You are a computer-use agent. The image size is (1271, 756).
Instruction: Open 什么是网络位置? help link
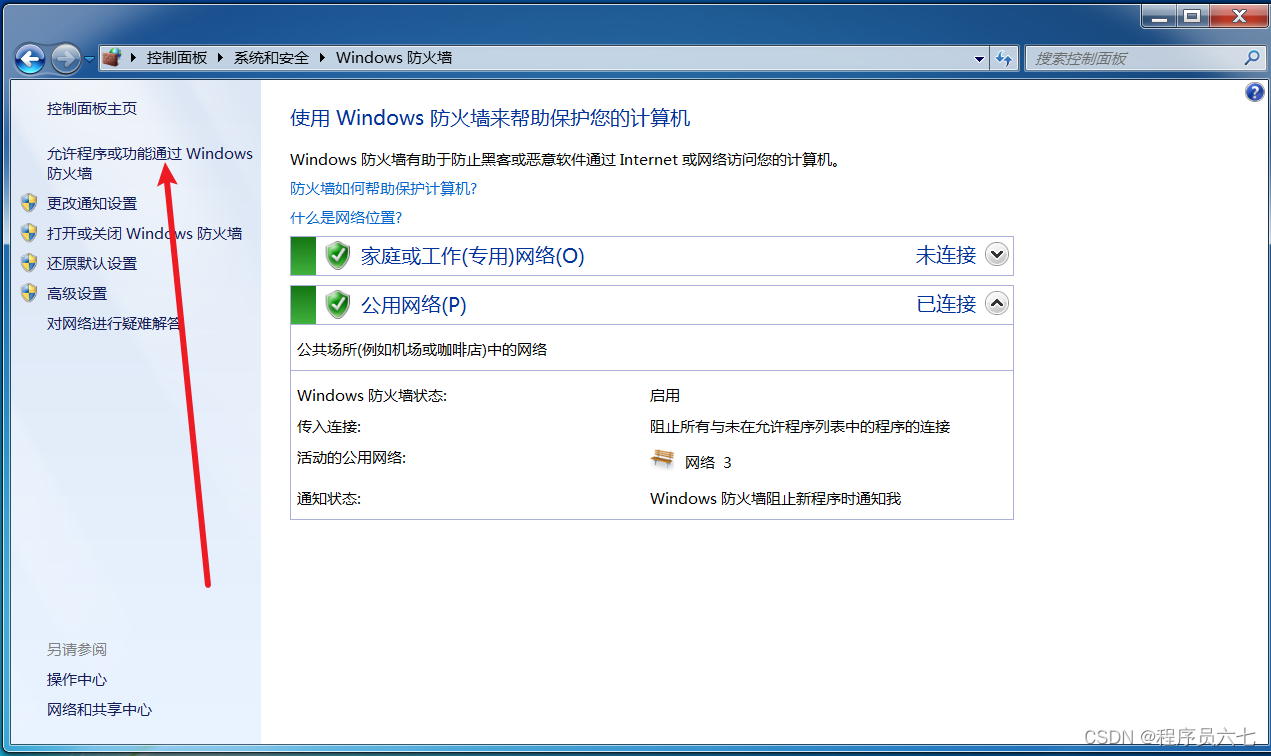[346, 217]
